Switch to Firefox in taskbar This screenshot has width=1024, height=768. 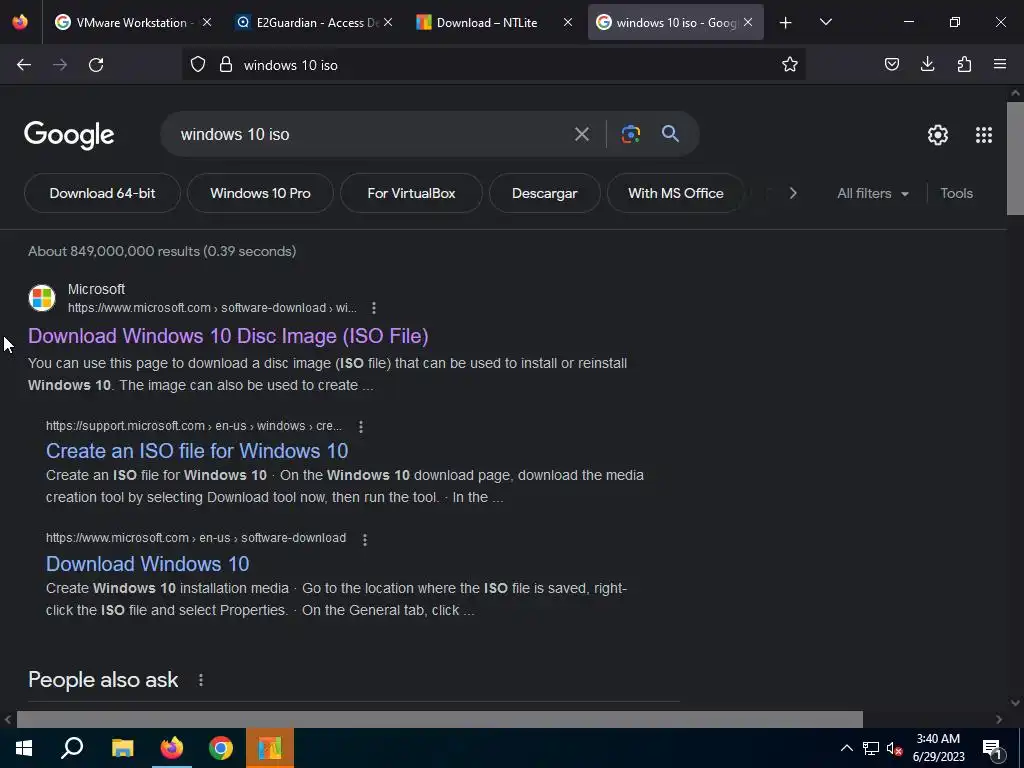click(x=172, y=747)
